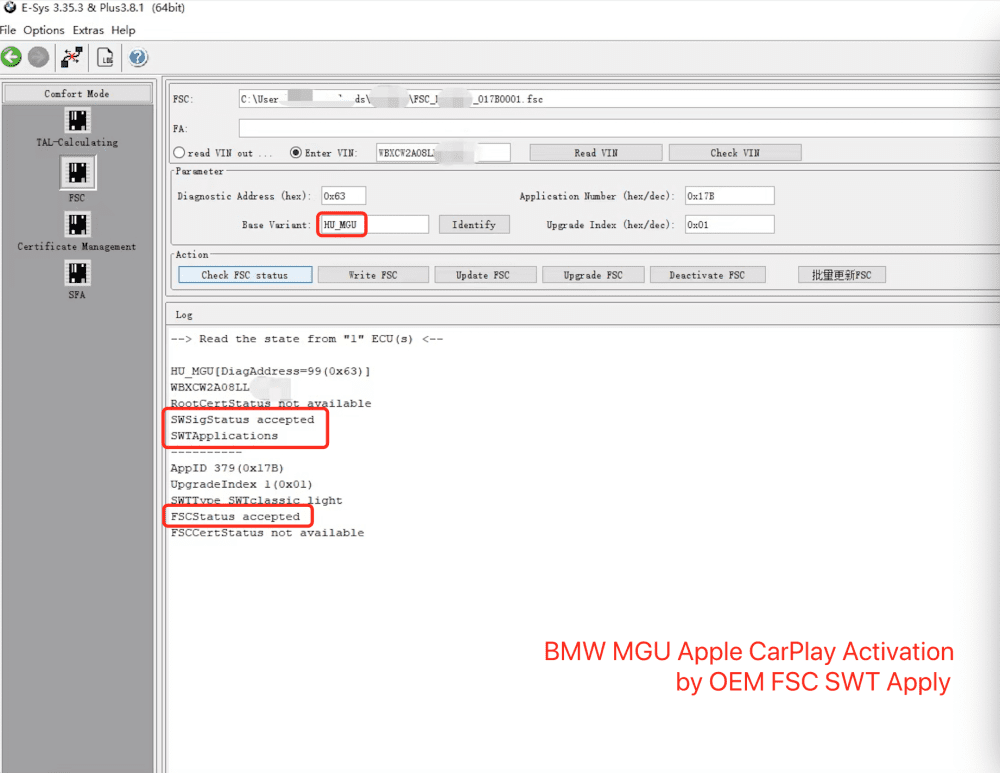
Task: Click the Write FSC button
Action: click(x=373, y=275)
